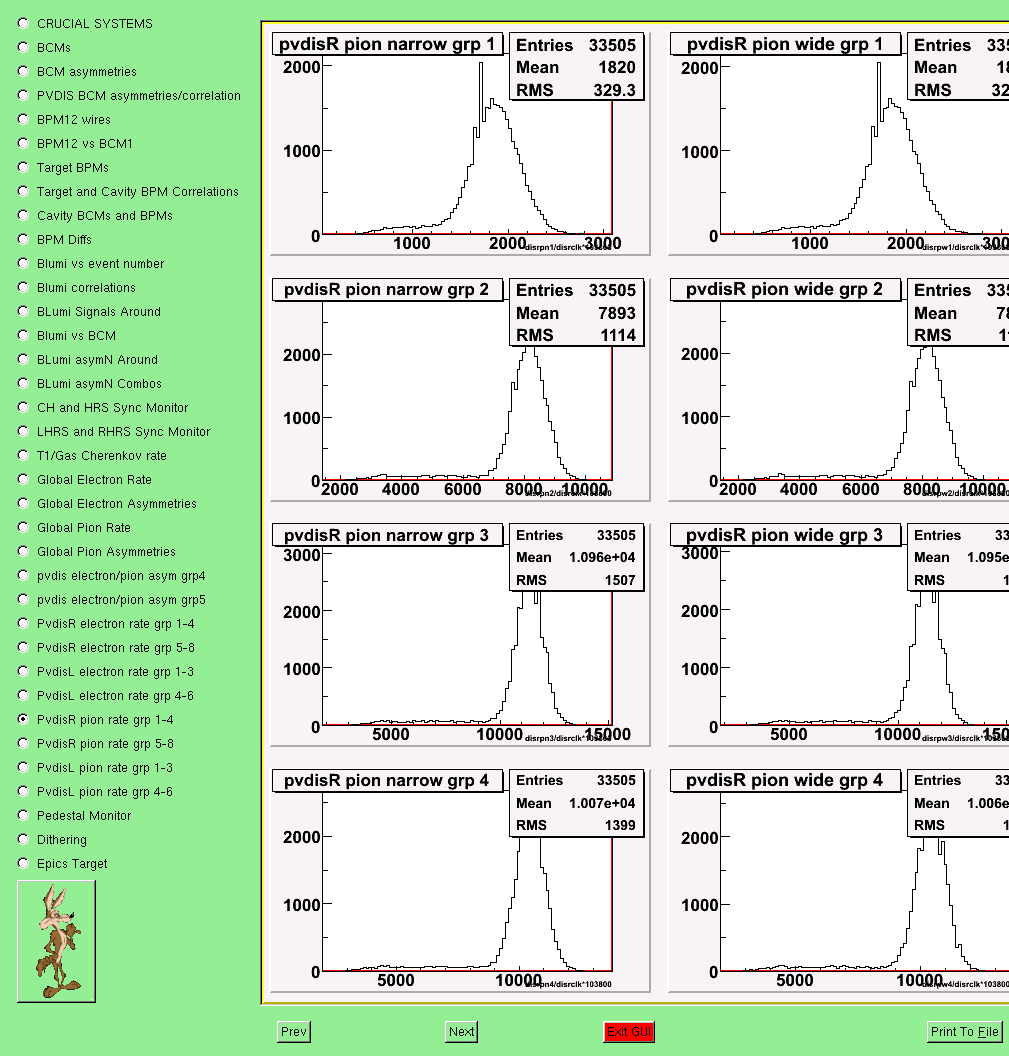Switch to PvdisR pion rate grp 5-8
Viewport: 1009px width, 1056px height.
tap(24, 744)
